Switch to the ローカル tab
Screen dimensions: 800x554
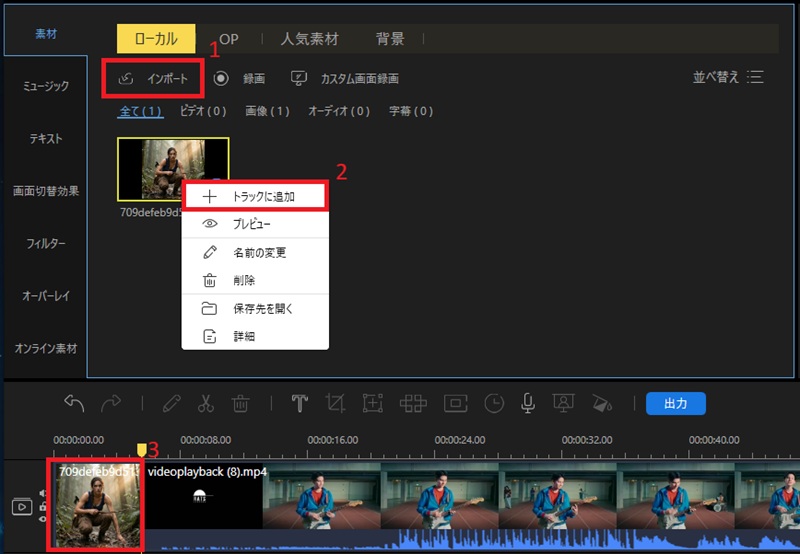point(156,39)
